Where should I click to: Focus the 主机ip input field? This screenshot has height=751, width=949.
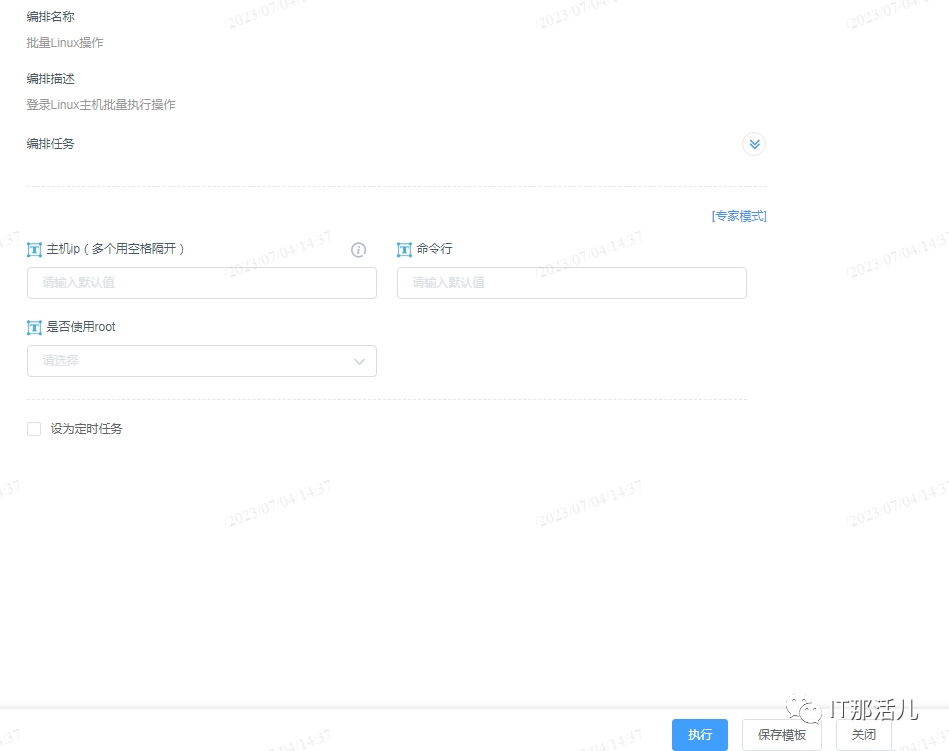[202, 283]
